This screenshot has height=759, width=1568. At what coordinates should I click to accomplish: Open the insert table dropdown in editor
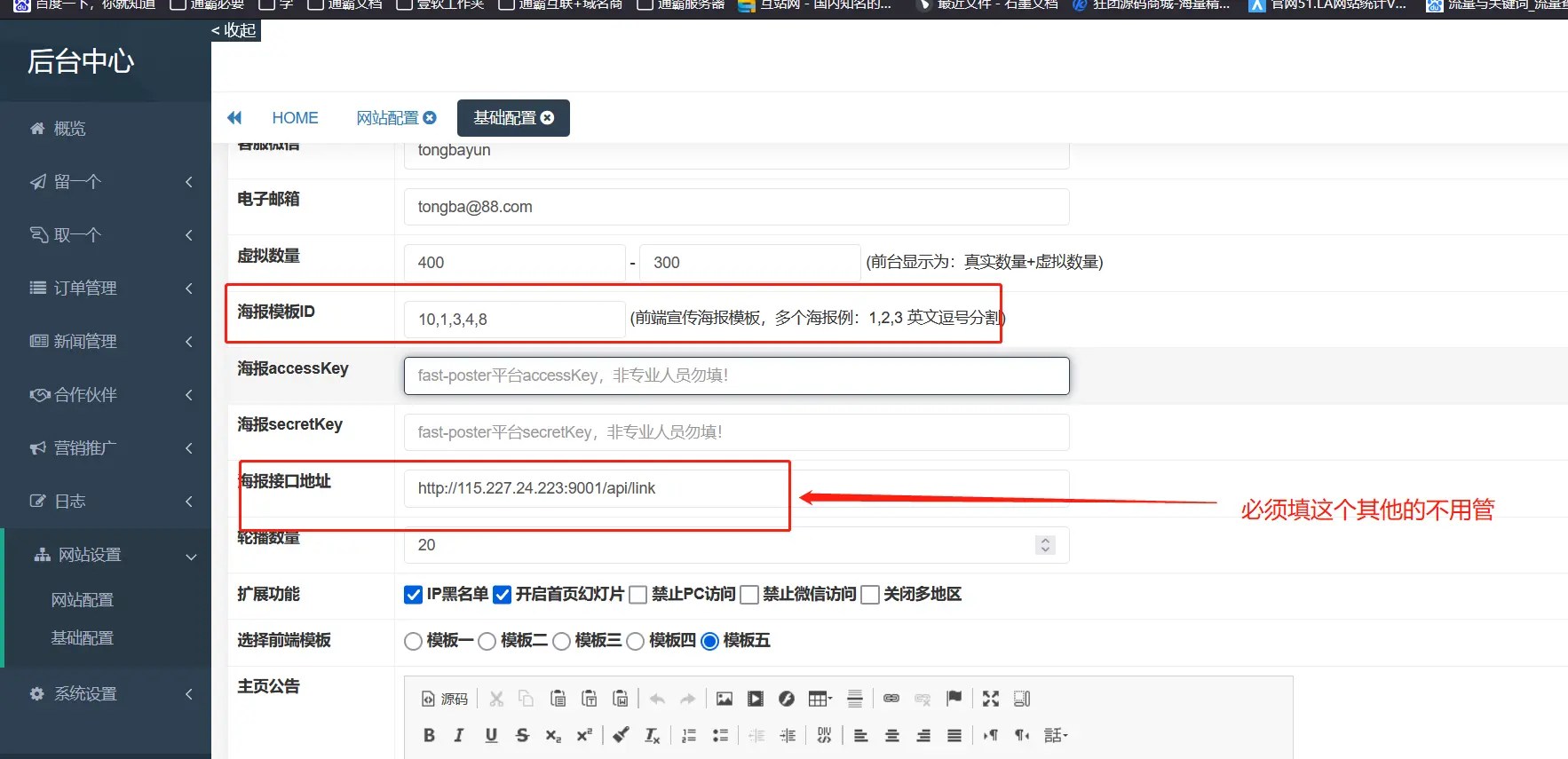820,699
